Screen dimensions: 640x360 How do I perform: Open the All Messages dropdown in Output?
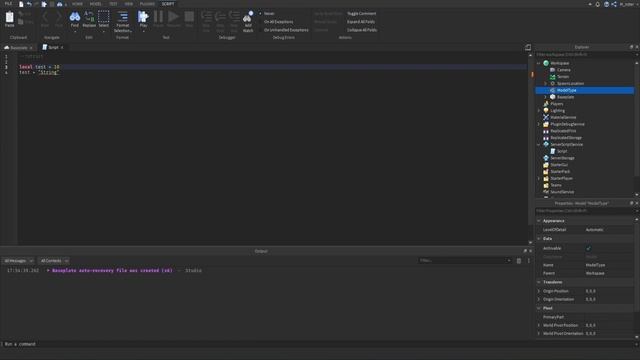(x=19, y=260)
